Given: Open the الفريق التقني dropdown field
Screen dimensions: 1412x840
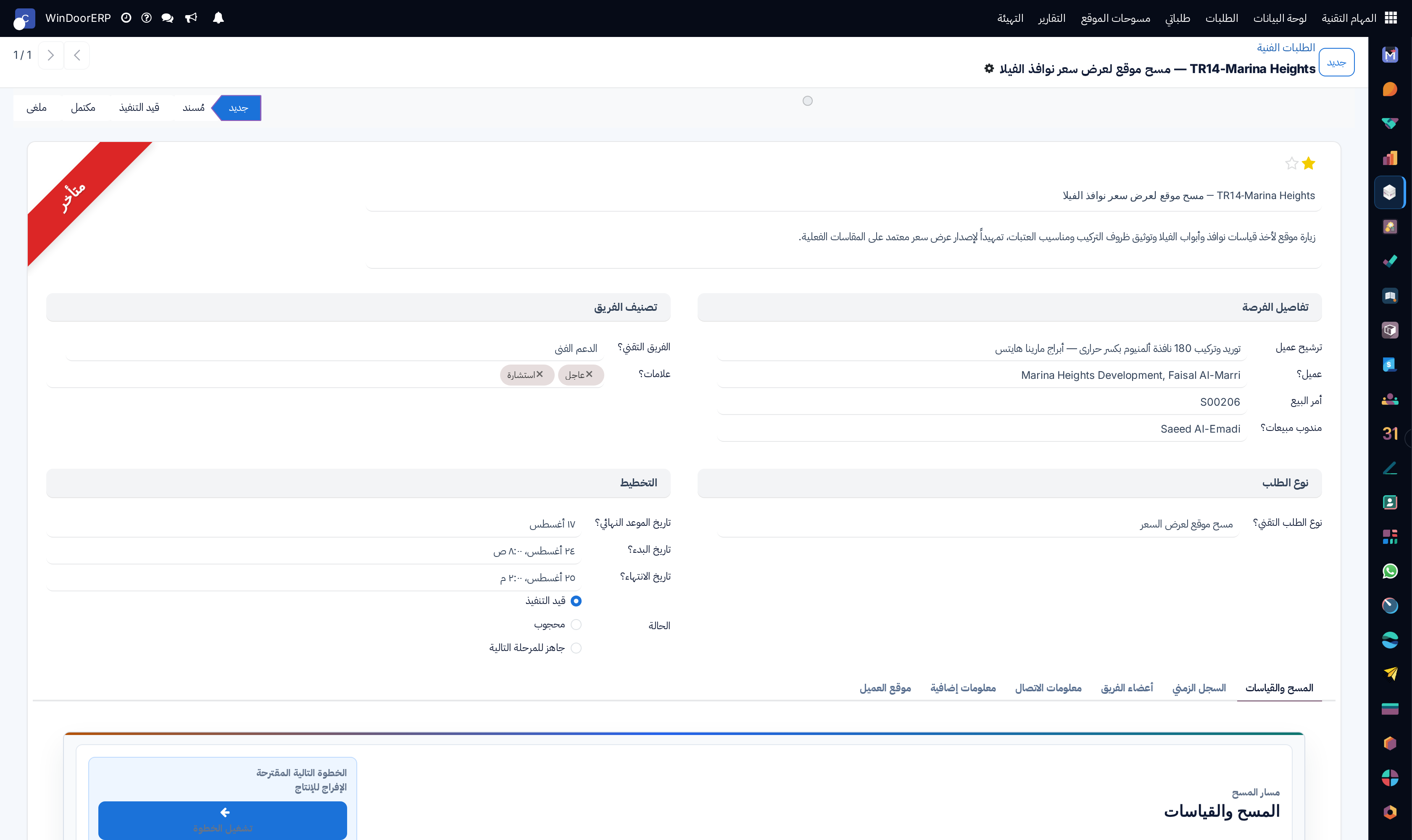Looking at the screenshot, I should click(x=335, y=348).
